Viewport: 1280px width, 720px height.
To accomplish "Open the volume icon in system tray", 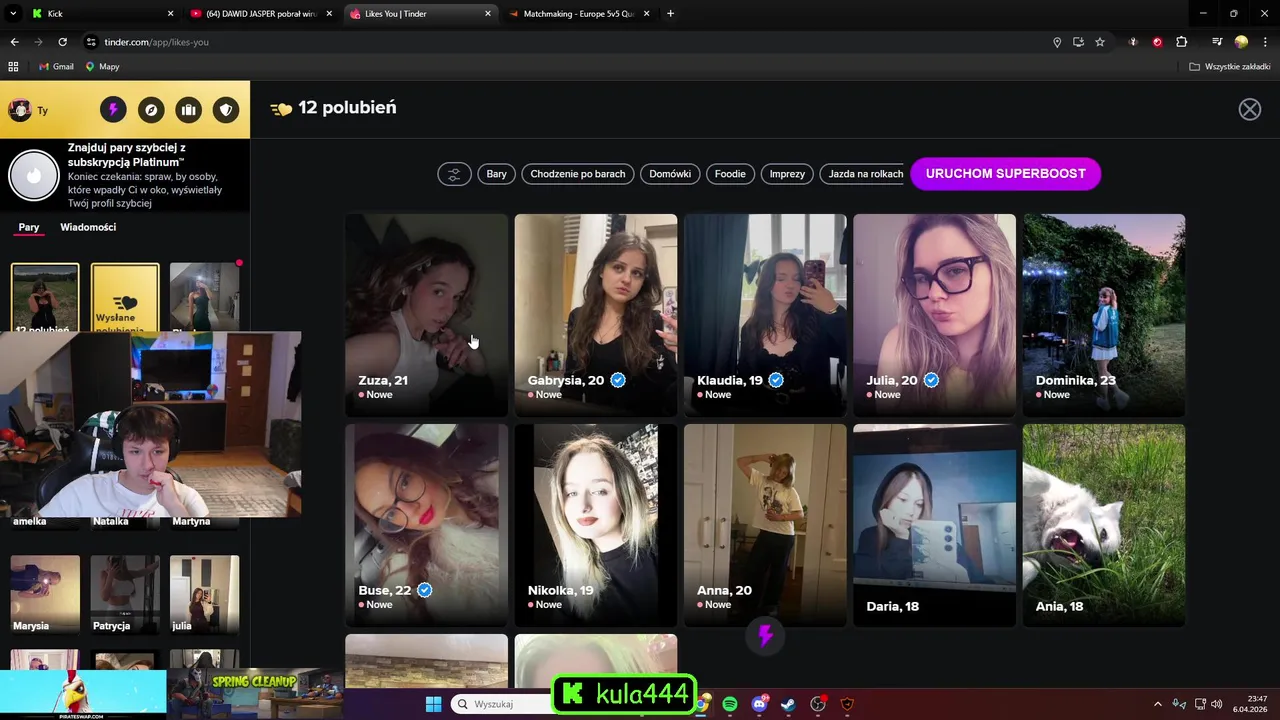I will pyautogui.click(x=1217, y=704).
